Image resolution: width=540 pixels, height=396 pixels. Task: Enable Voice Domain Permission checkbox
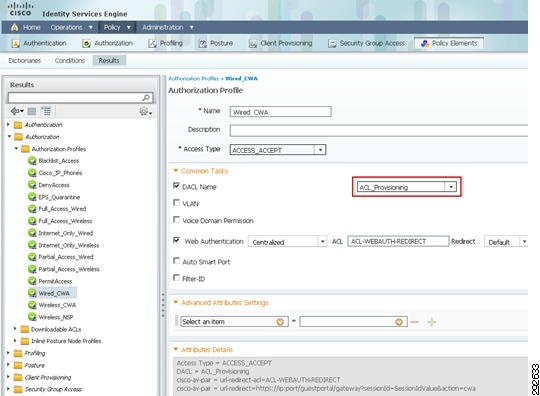(x=176, y=220)
